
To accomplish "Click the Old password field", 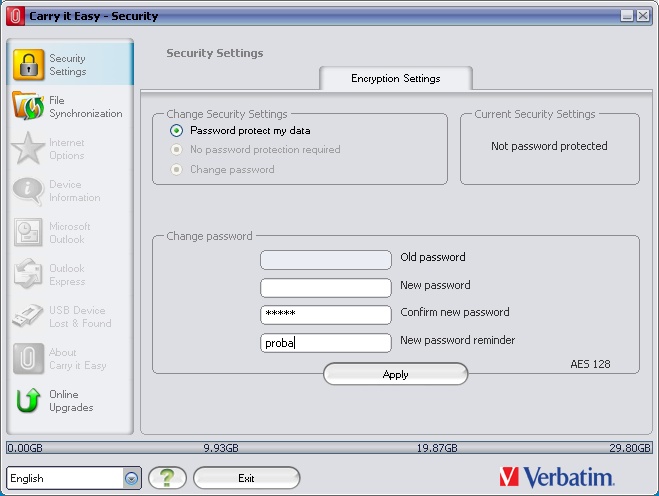I will point(326,260).
